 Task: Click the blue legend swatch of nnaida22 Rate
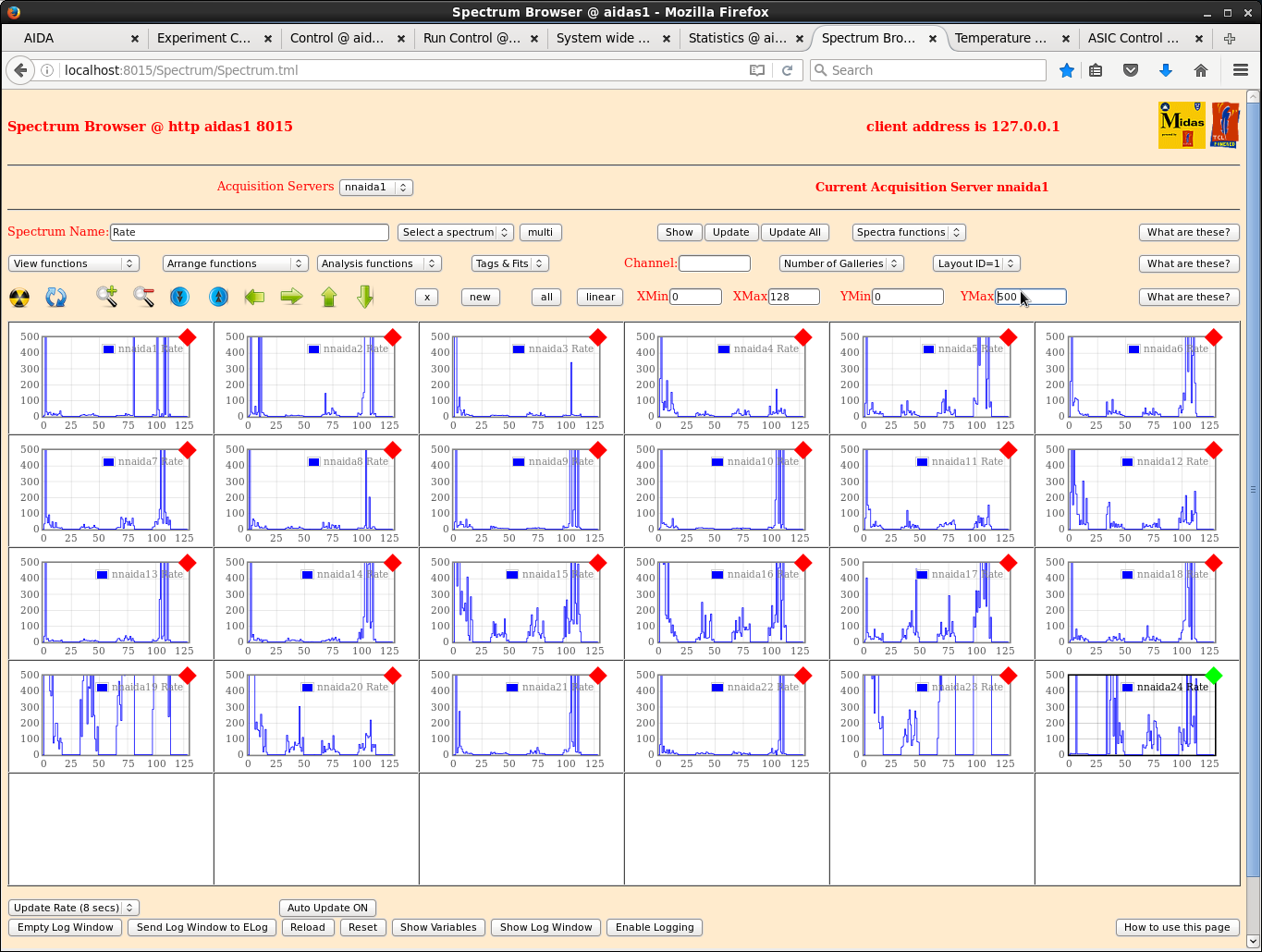[x=717, y=688]
